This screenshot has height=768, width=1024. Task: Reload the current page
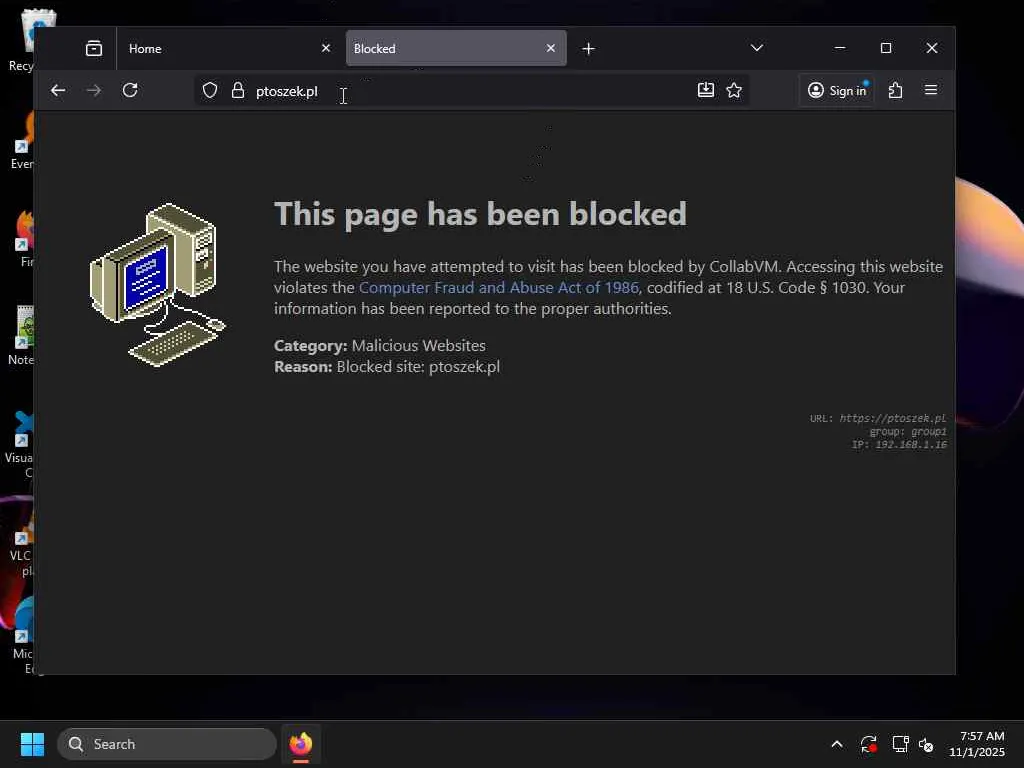130,90
